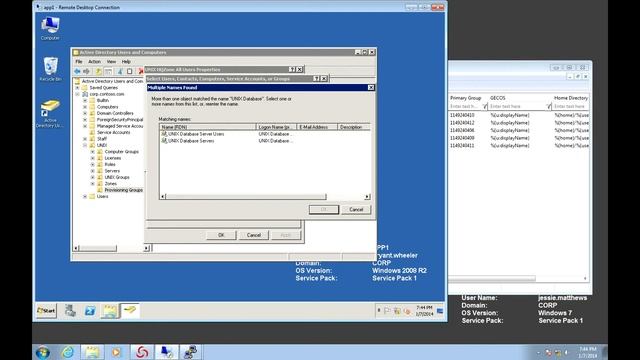Image resolution: width=640 pixels, height=360 pixels.
Task: Click the matching names horizontal scrollbar
Action: [x=246, y=197]
